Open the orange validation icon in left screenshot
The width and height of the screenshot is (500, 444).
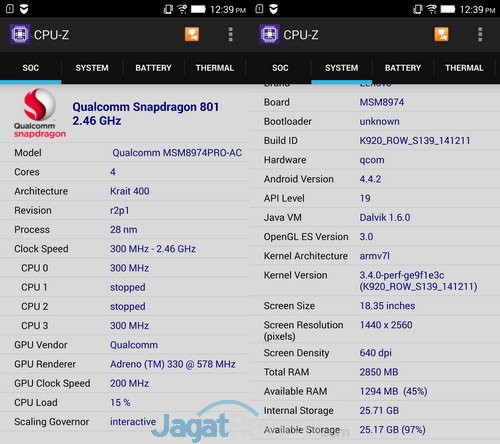192,34
